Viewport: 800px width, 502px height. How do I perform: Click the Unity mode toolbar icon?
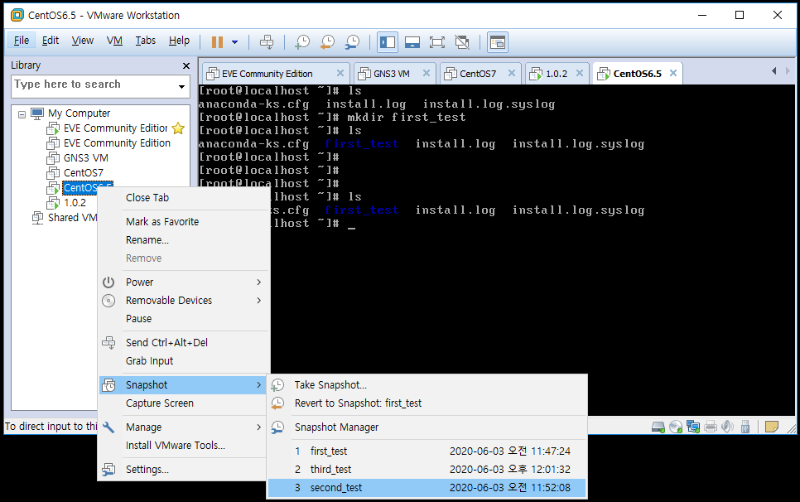462,42
